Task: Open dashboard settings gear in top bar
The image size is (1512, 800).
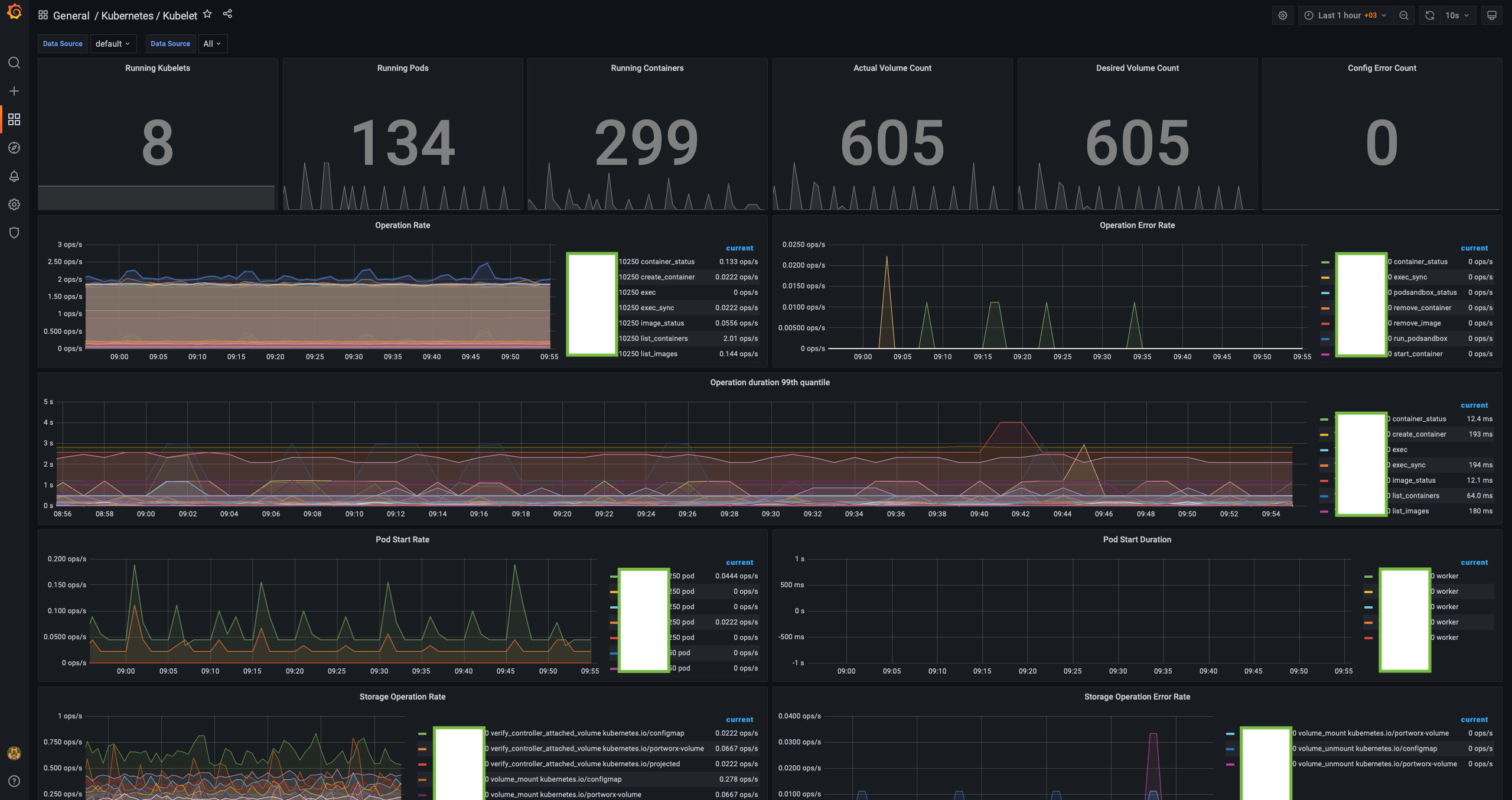Action: [x=1283, y=15]
